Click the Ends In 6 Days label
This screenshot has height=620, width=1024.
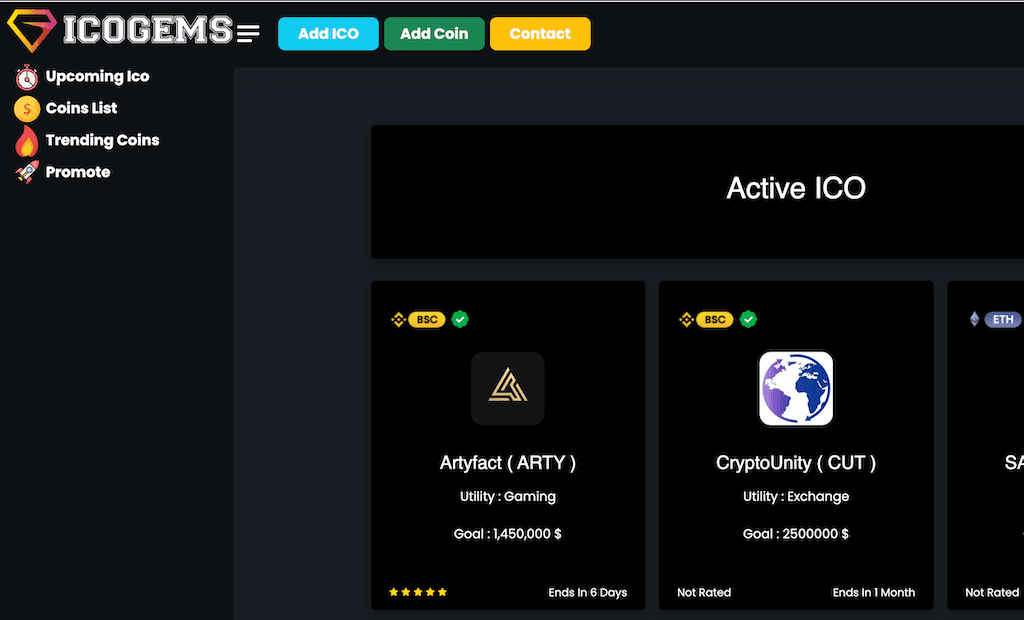pos(588,593)
